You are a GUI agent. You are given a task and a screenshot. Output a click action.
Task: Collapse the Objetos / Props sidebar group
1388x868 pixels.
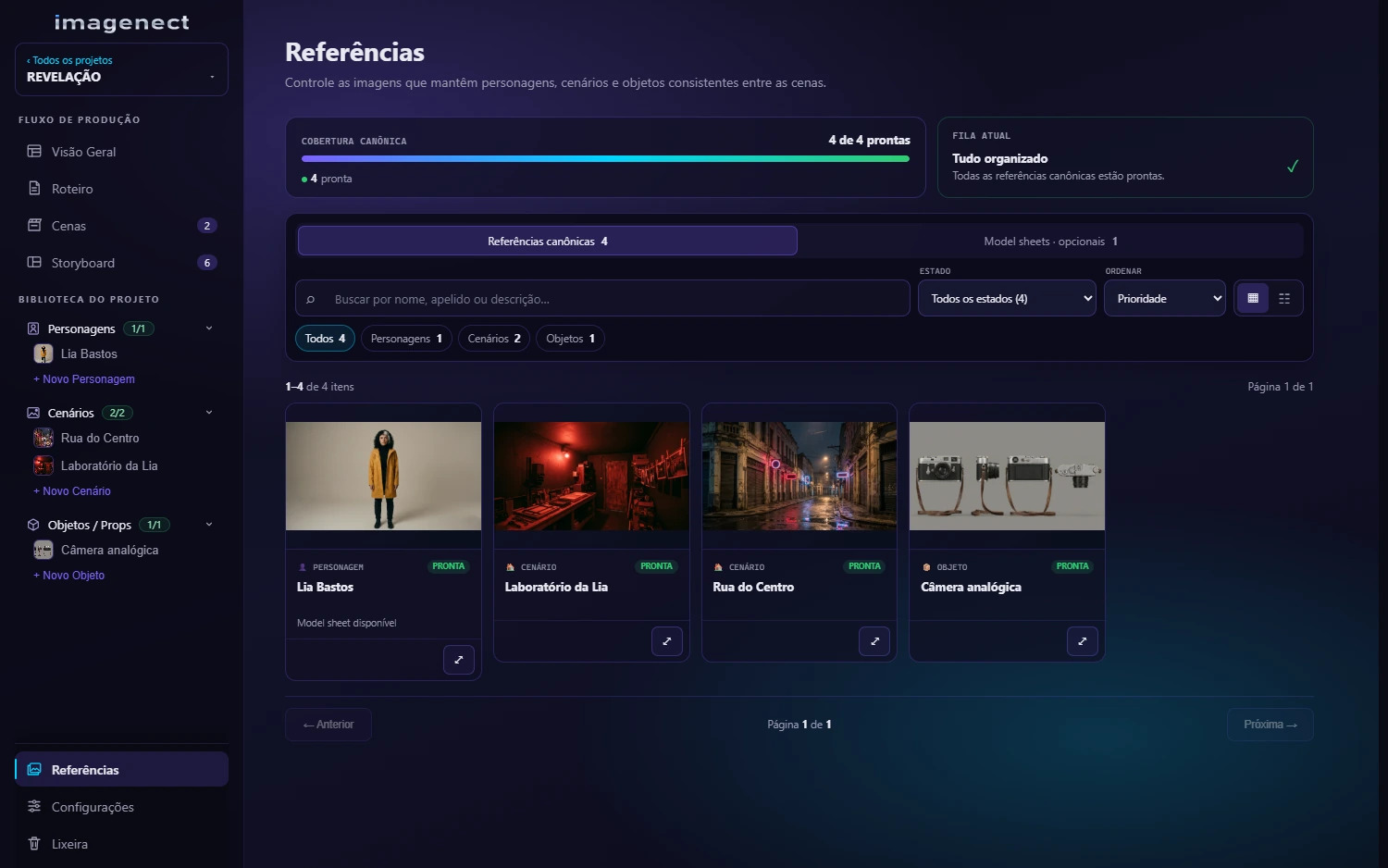[209, 525]
